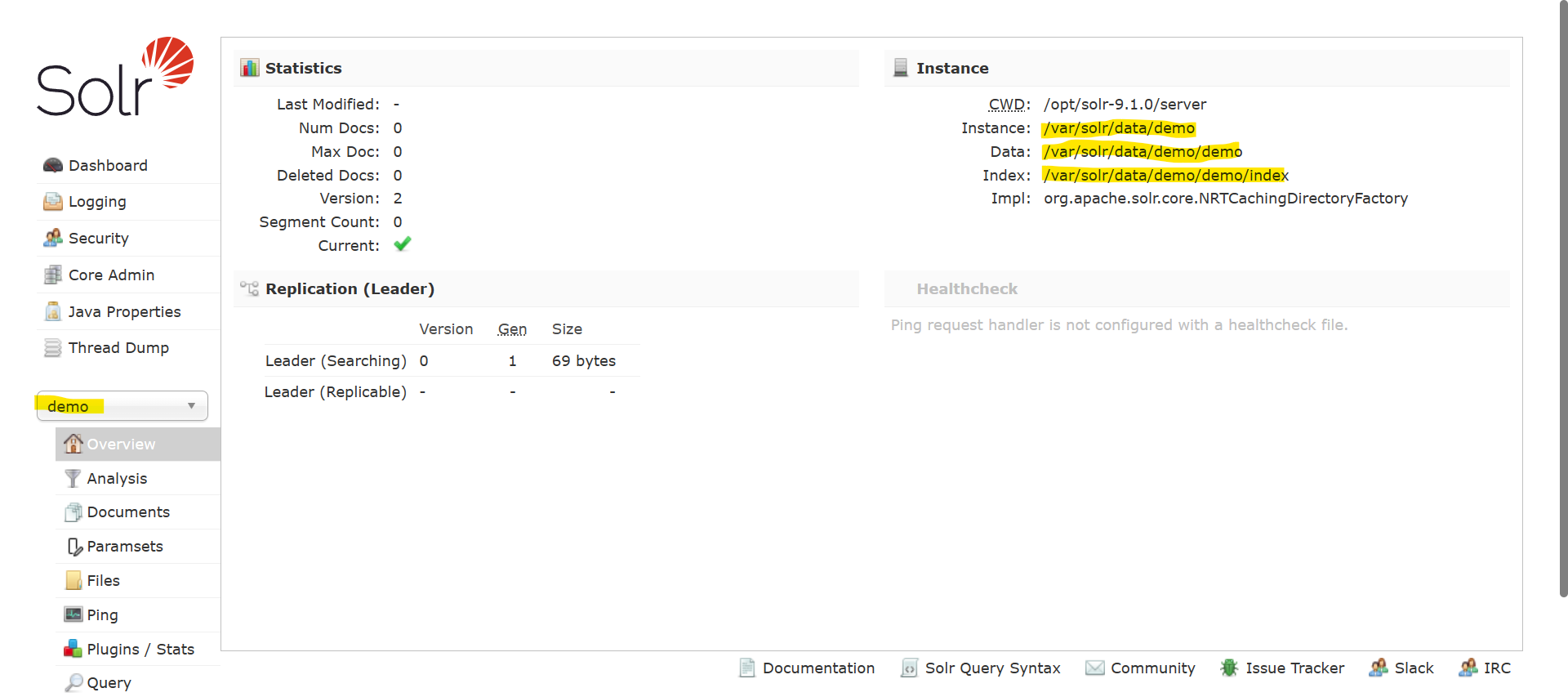Open the Files browser page
Viewport: 1568px width, 697px height.
point(138,581)
